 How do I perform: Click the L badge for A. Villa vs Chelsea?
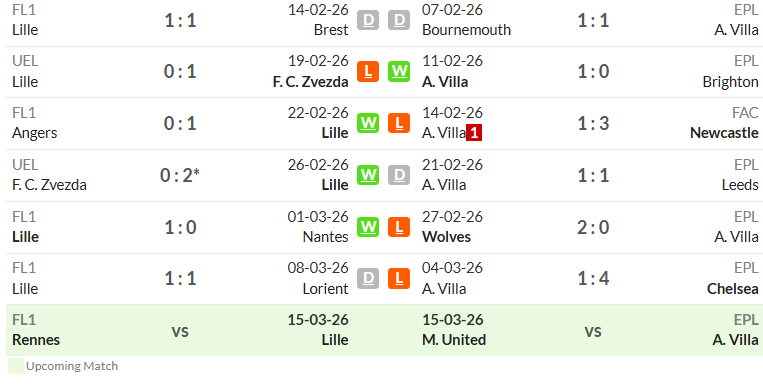point(399,278)
